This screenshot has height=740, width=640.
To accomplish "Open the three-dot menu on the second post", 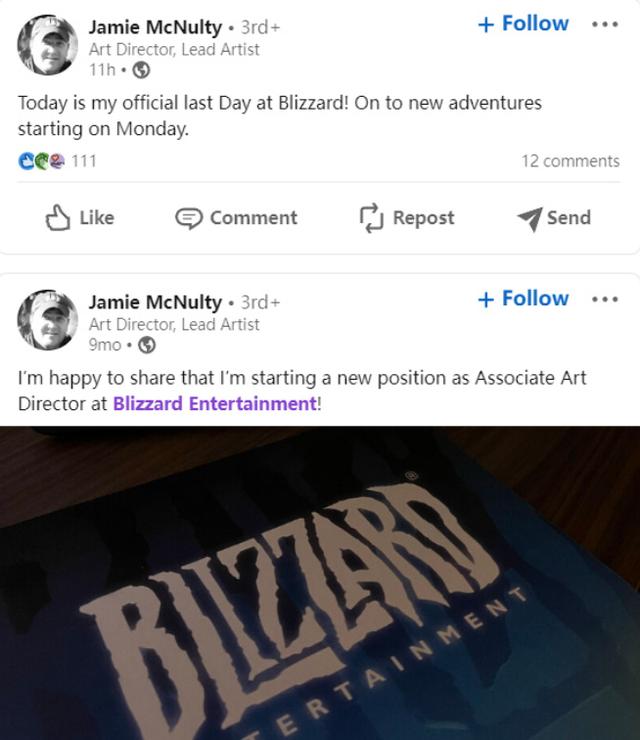I will tap(605, 299).
